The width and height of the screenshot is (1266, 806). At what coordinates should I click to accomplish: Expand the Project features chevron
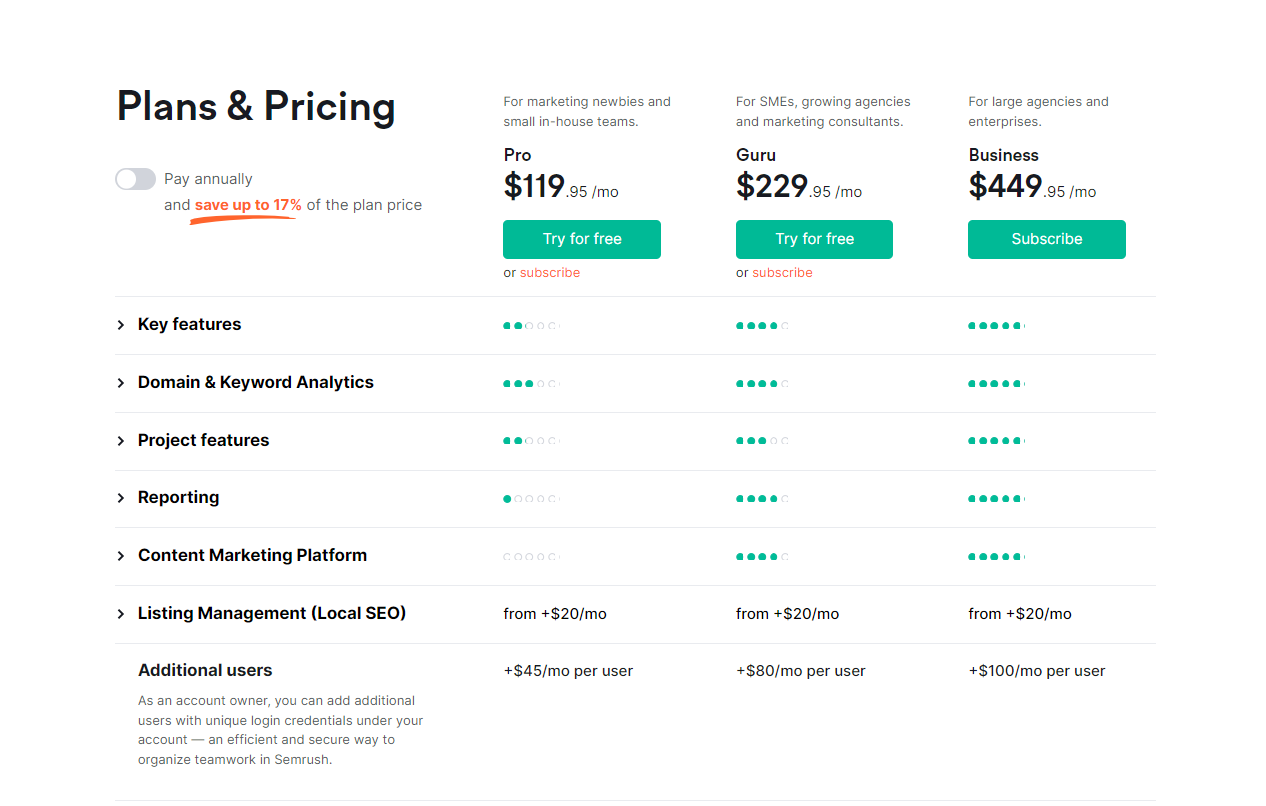click(x=121, y=441)
